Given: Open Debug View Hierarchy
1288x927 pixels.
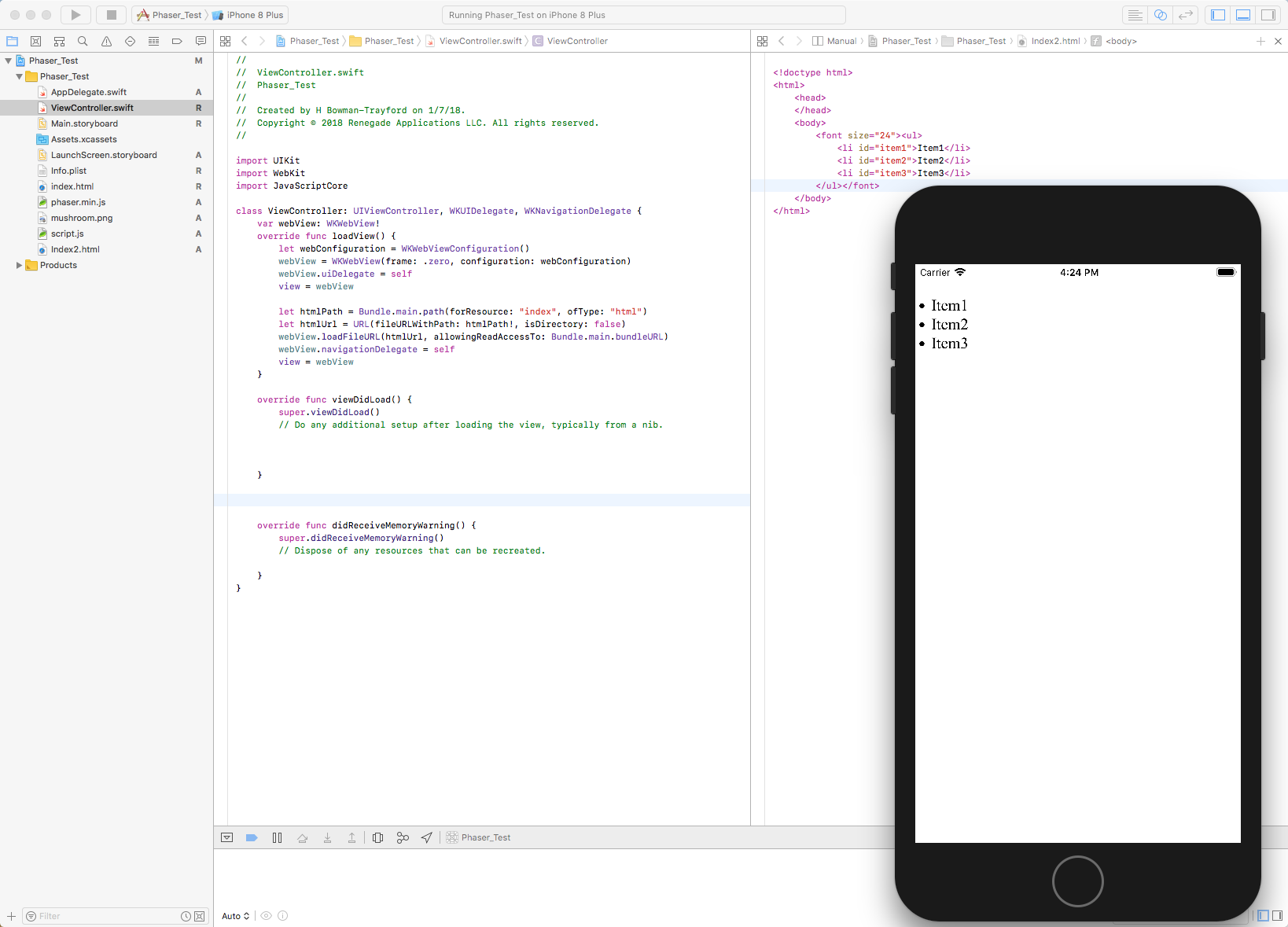Looking at the screenshot, I should coord(377,837).
